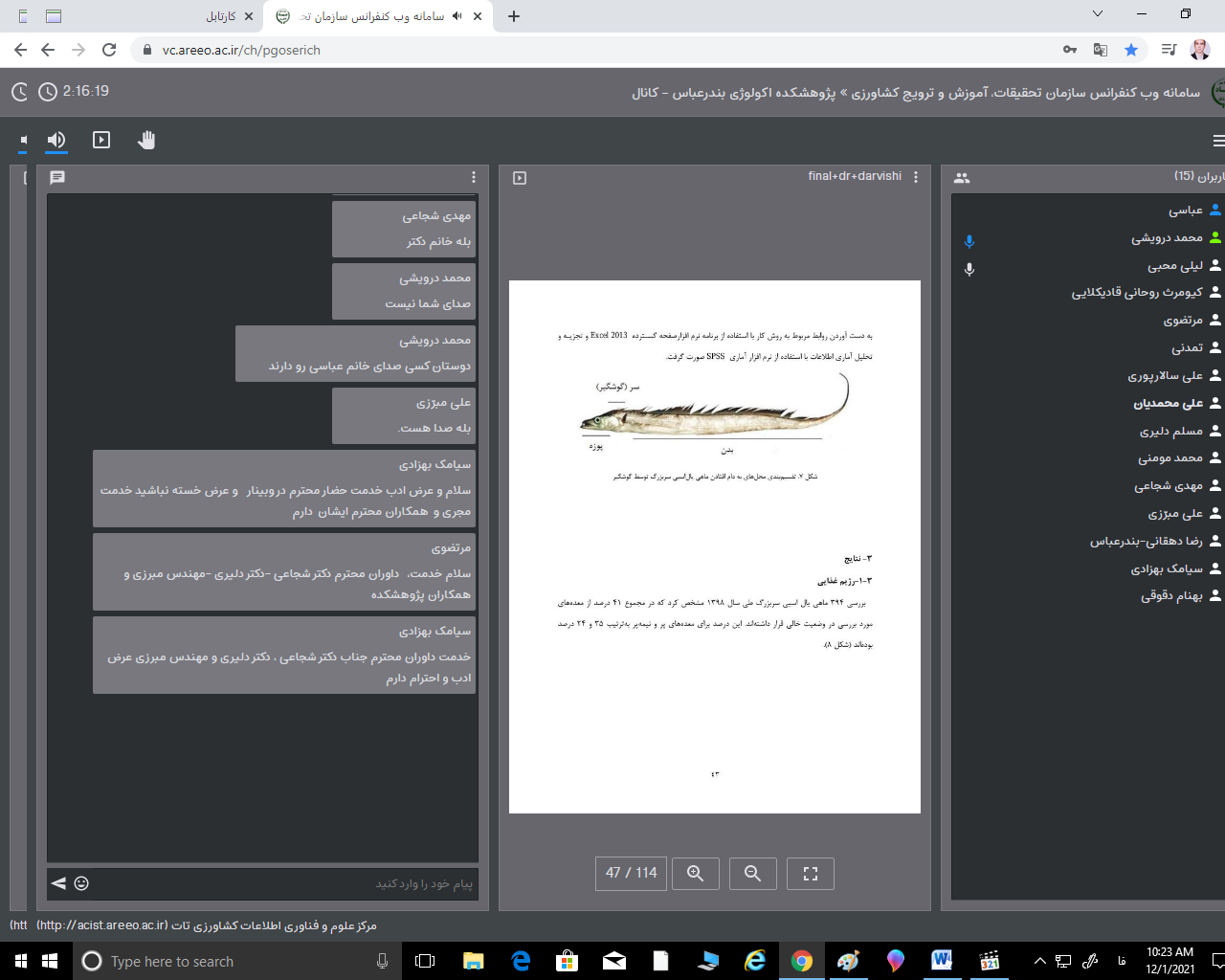Screen dimensions: 1225x980
Task: Open Microsoft Word from the taskbar
Action: click(942, 960)
